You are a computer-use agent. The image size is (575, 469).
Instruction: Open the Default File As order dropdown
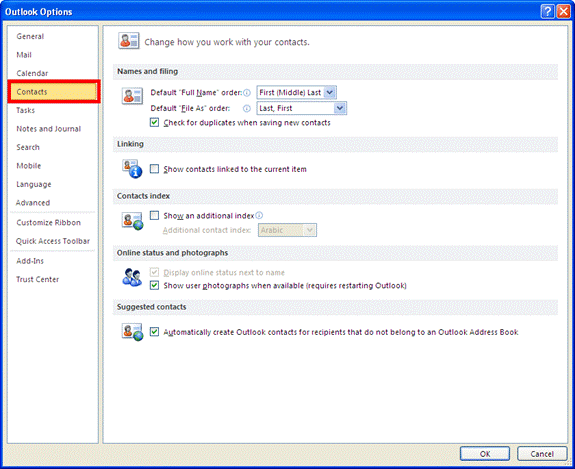coord(301,108)
